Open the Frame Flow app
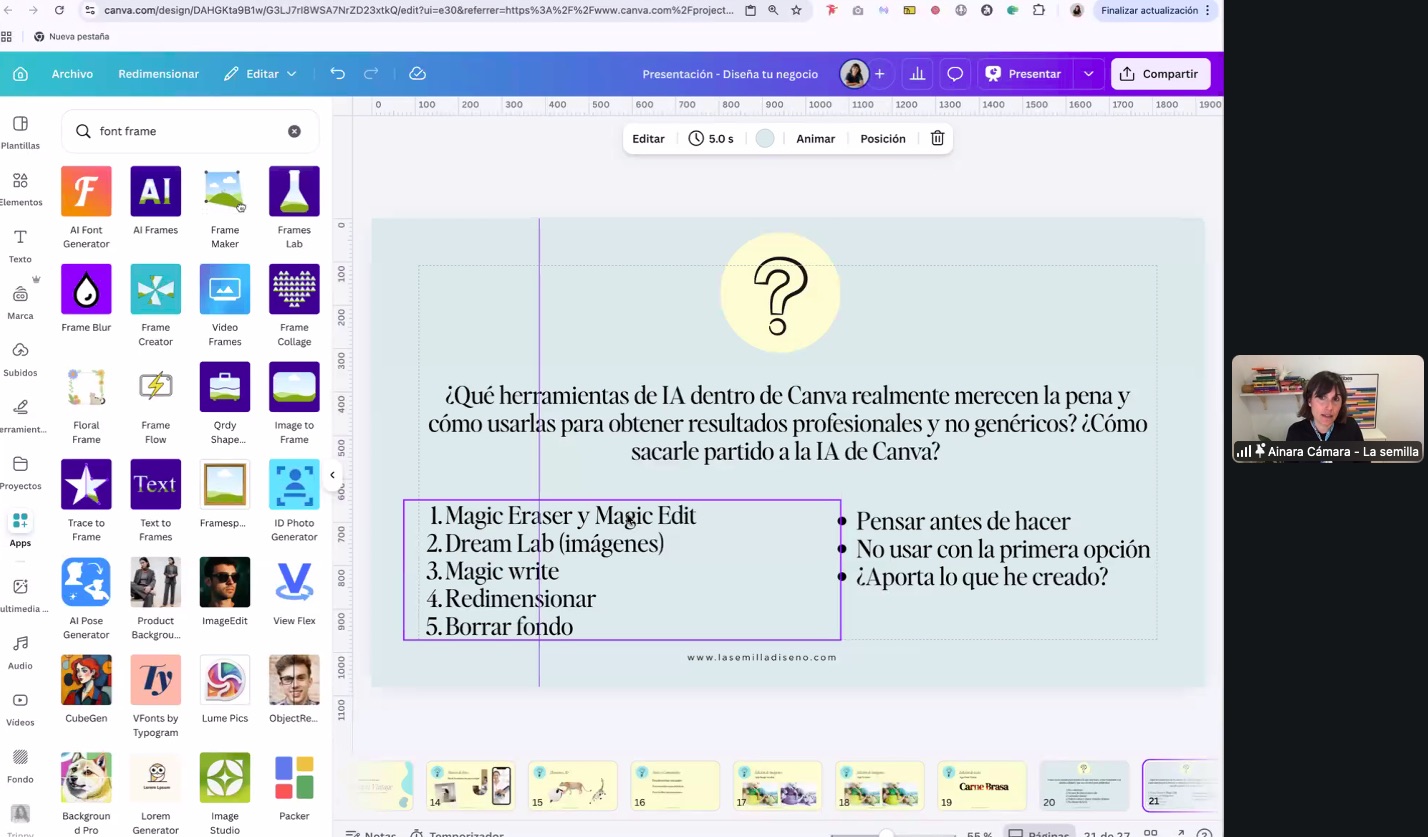The height and width of the screenshot is (837, 1428). tap(155, 387)
